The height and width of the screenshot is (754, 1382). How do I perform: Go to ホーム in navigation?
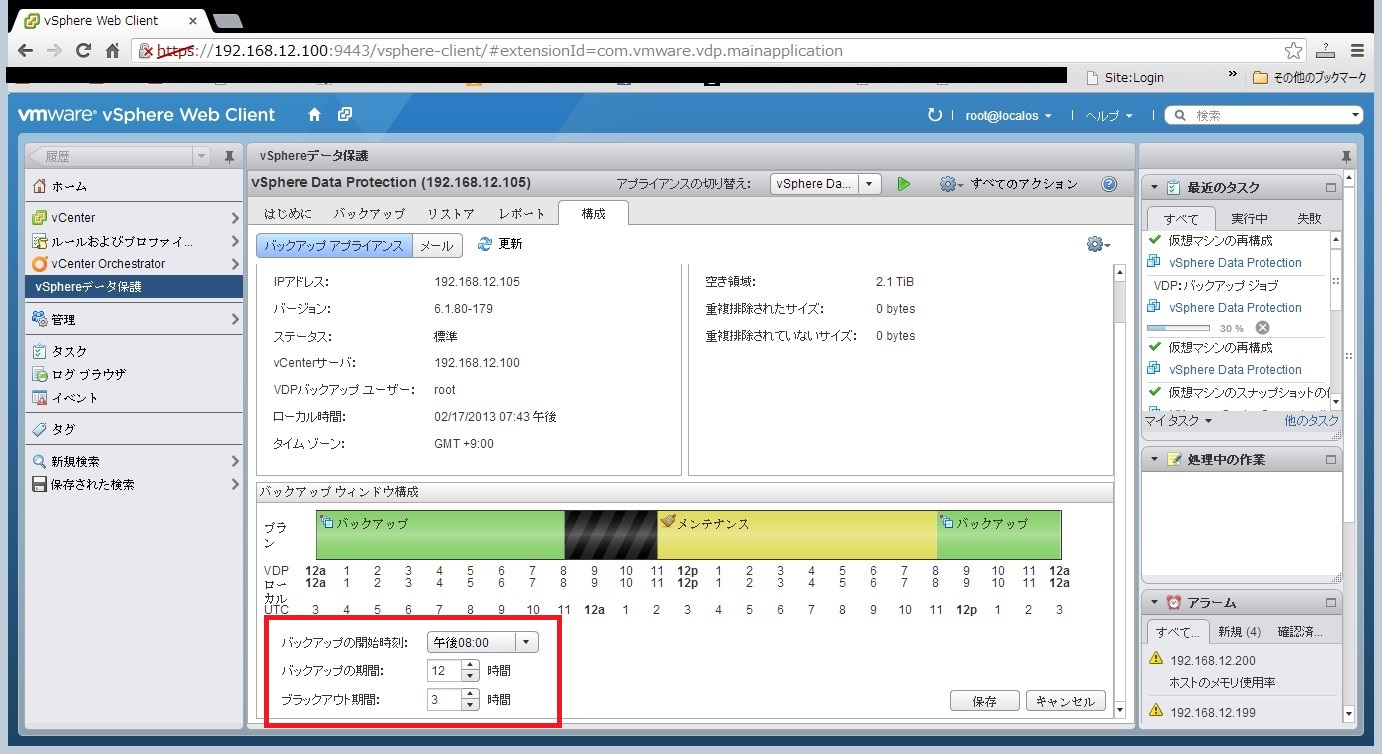[x=134, y=186]
